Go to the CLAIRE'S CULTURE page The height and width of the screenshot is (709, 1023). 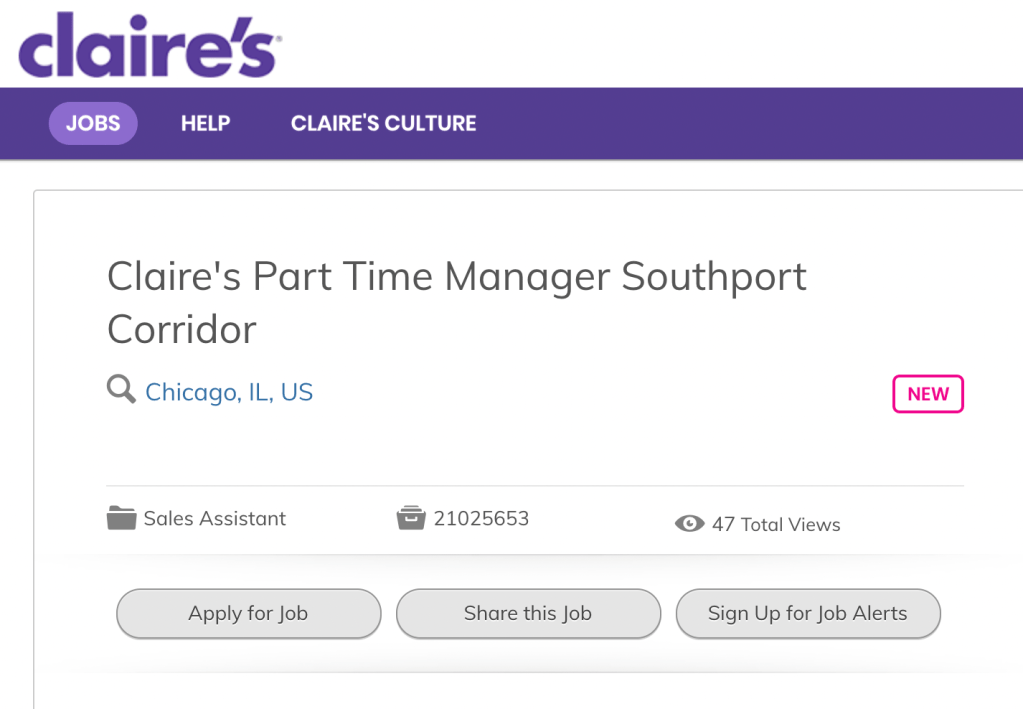383,124
